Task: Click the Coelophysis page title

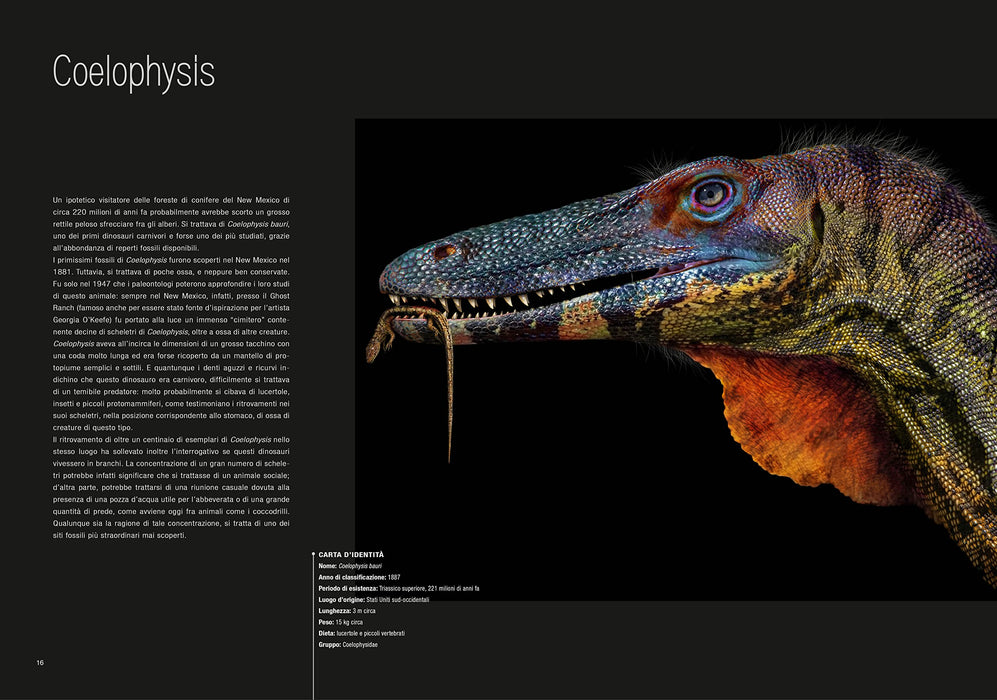Action: (x=134, y=72)
